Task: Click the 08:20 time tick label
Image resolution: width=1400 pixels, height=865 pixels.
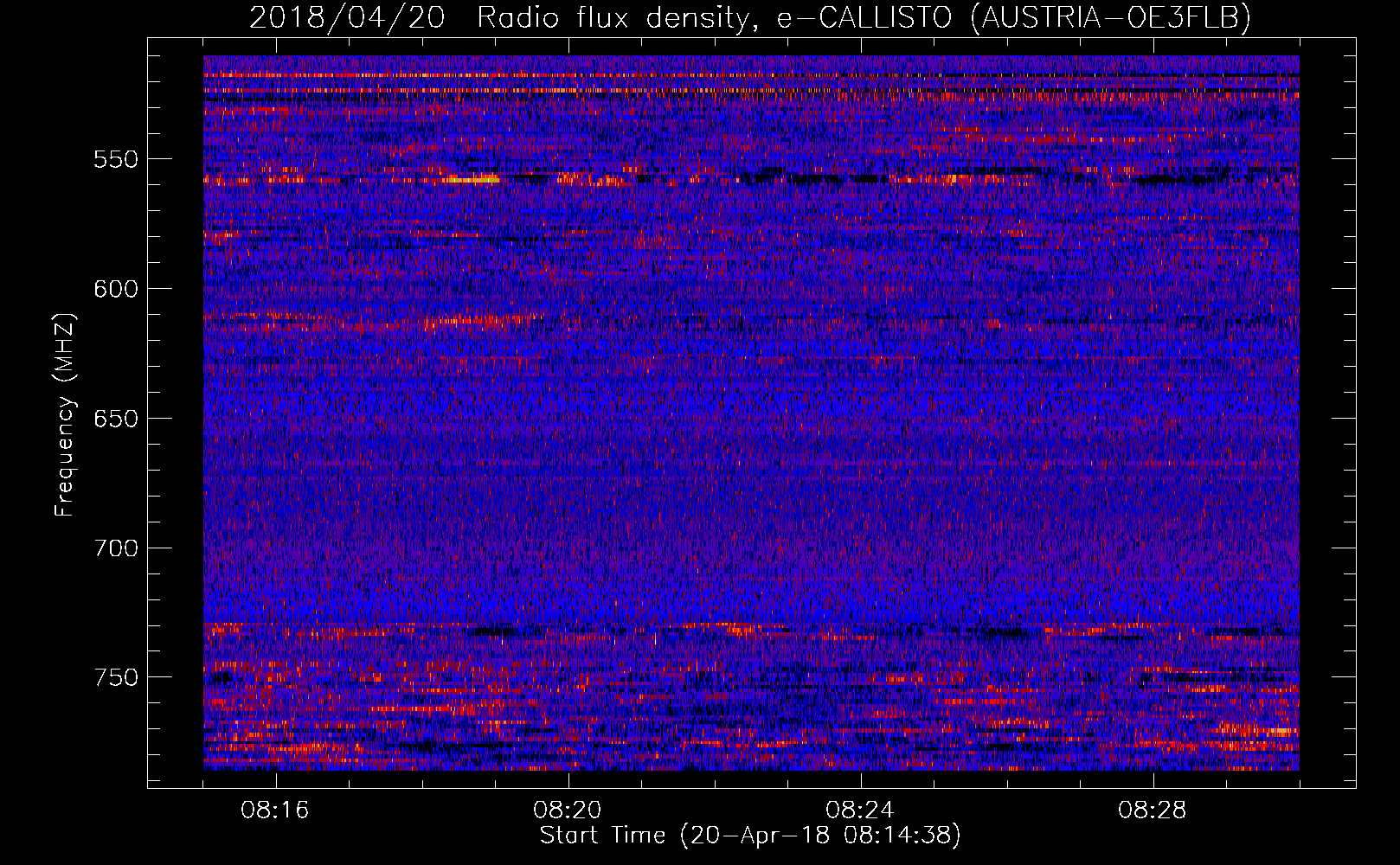Action: 568,811
